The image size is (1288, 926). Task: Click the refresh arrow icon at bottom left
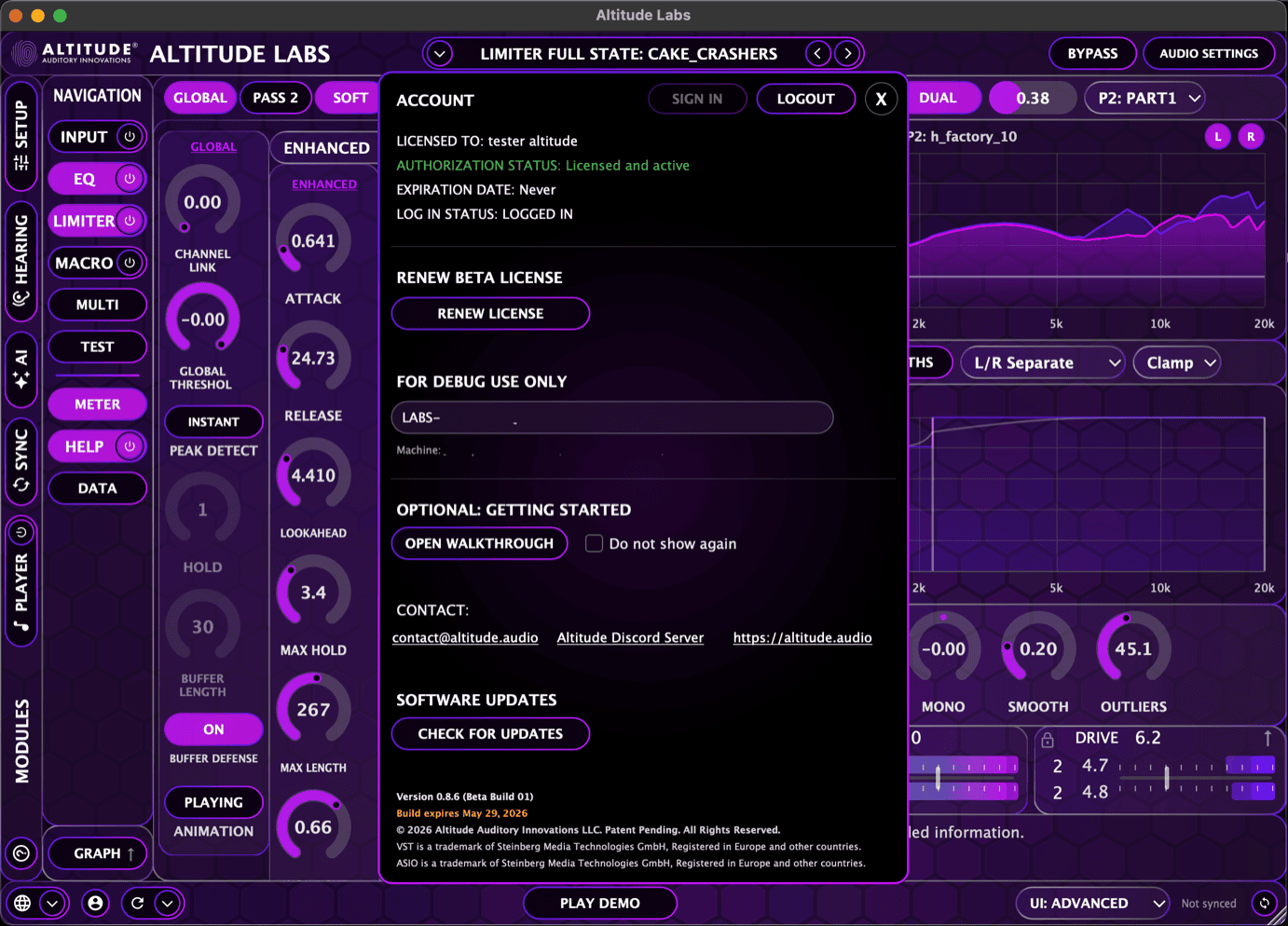coord(138,903)
